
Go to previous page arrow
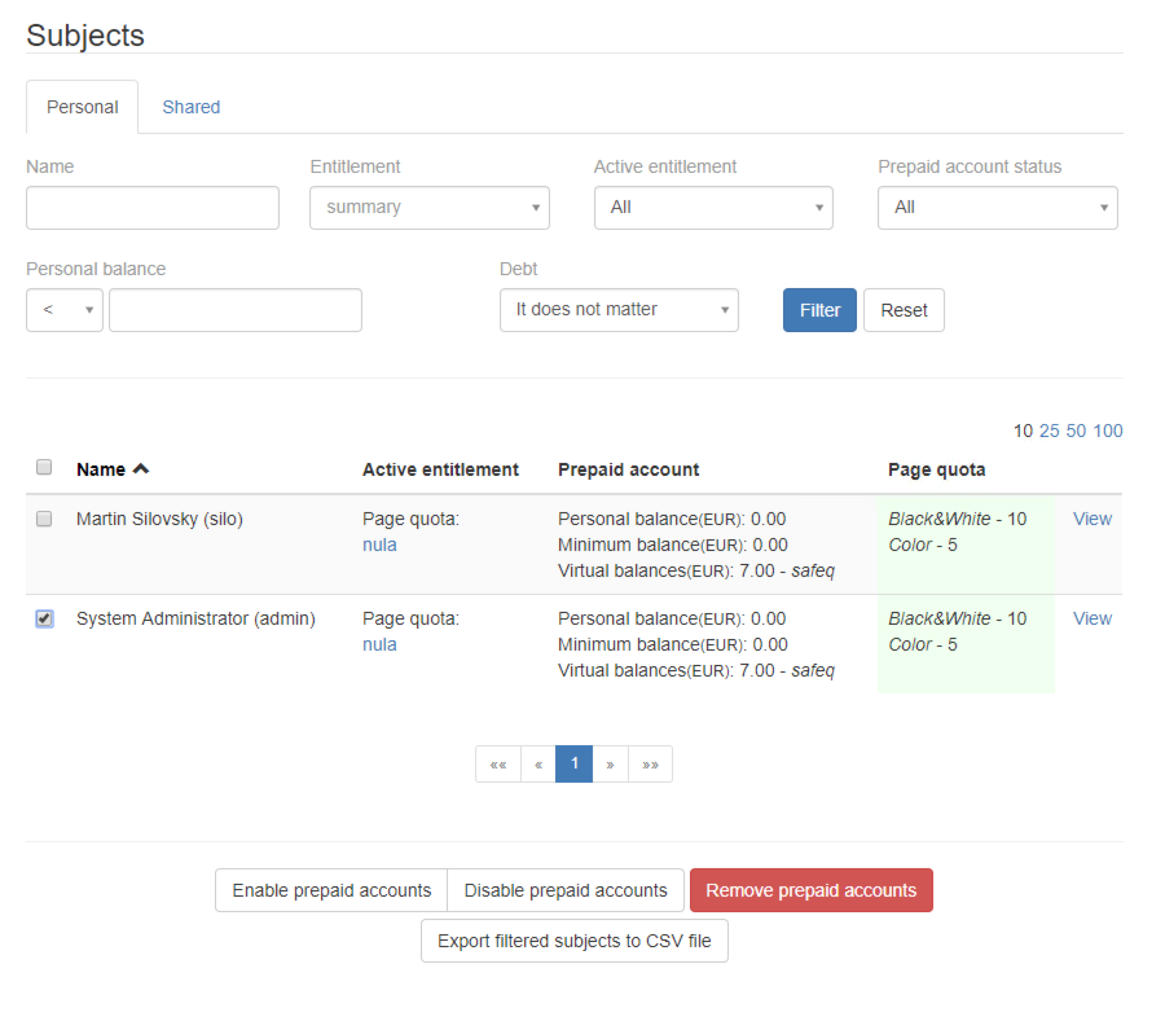[538, 764]
